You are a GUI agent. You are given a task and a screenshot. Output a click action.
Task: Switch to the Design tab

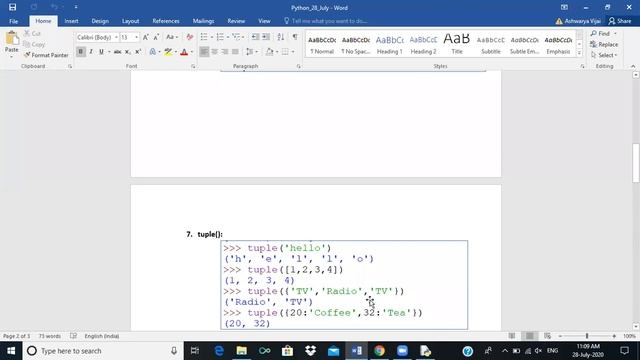[x=100, y=21]
